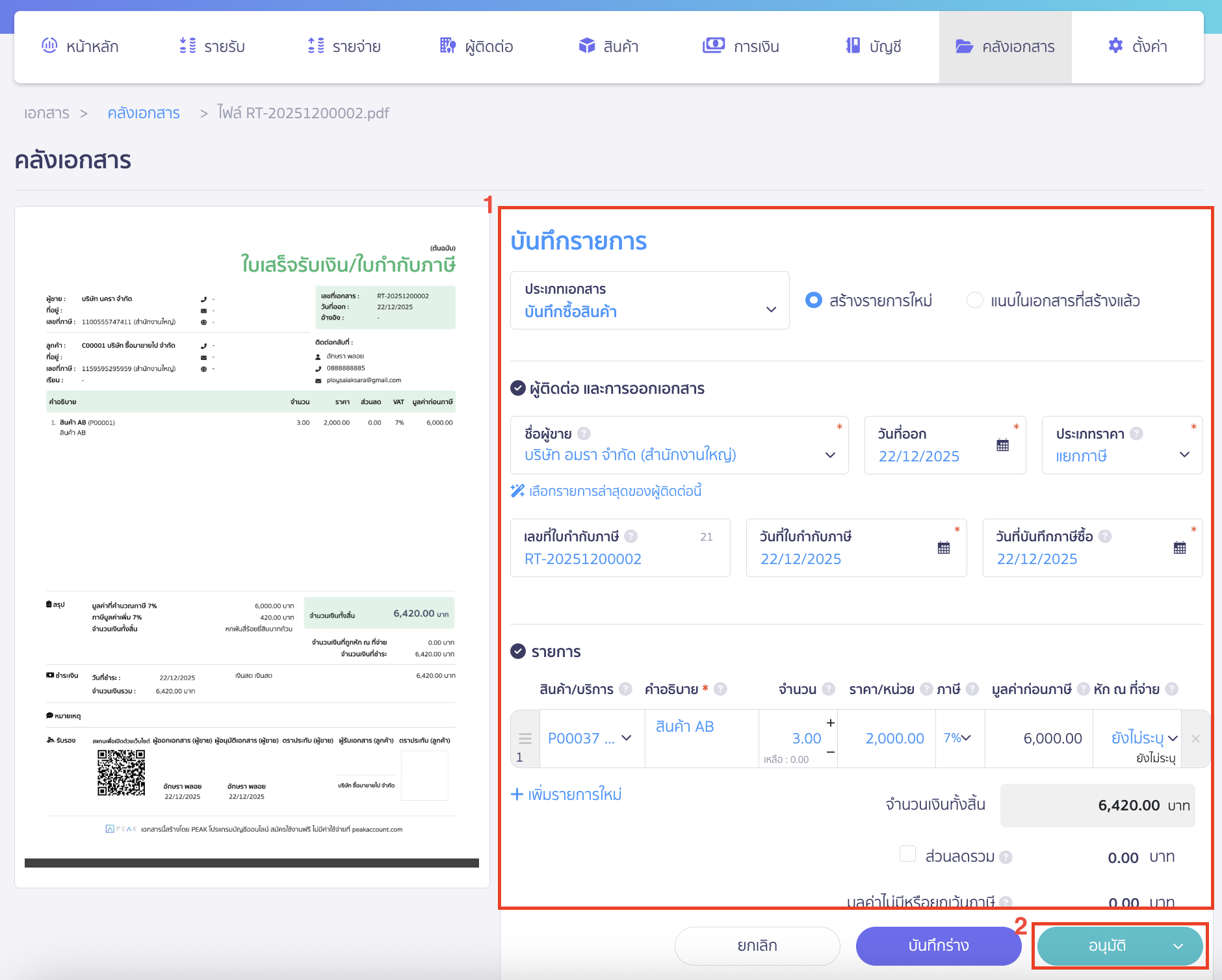Click the minus icon to decrease quantity

point(830,753)
